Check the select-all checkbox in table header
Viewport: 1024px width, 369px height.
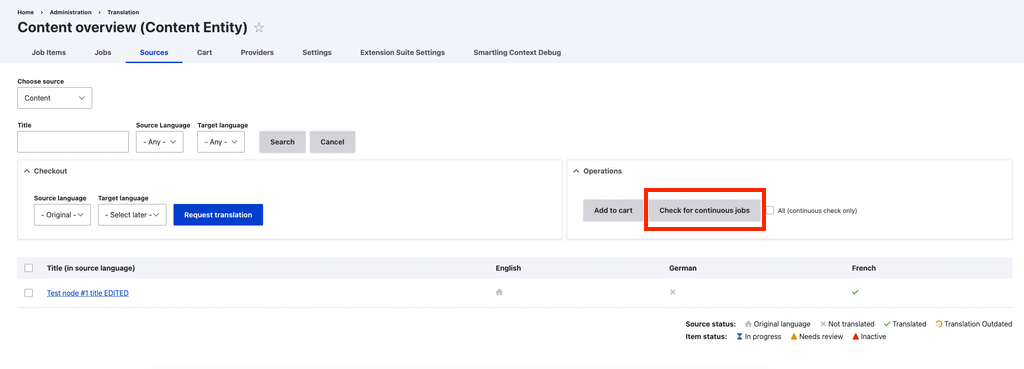tap(28, 268)
